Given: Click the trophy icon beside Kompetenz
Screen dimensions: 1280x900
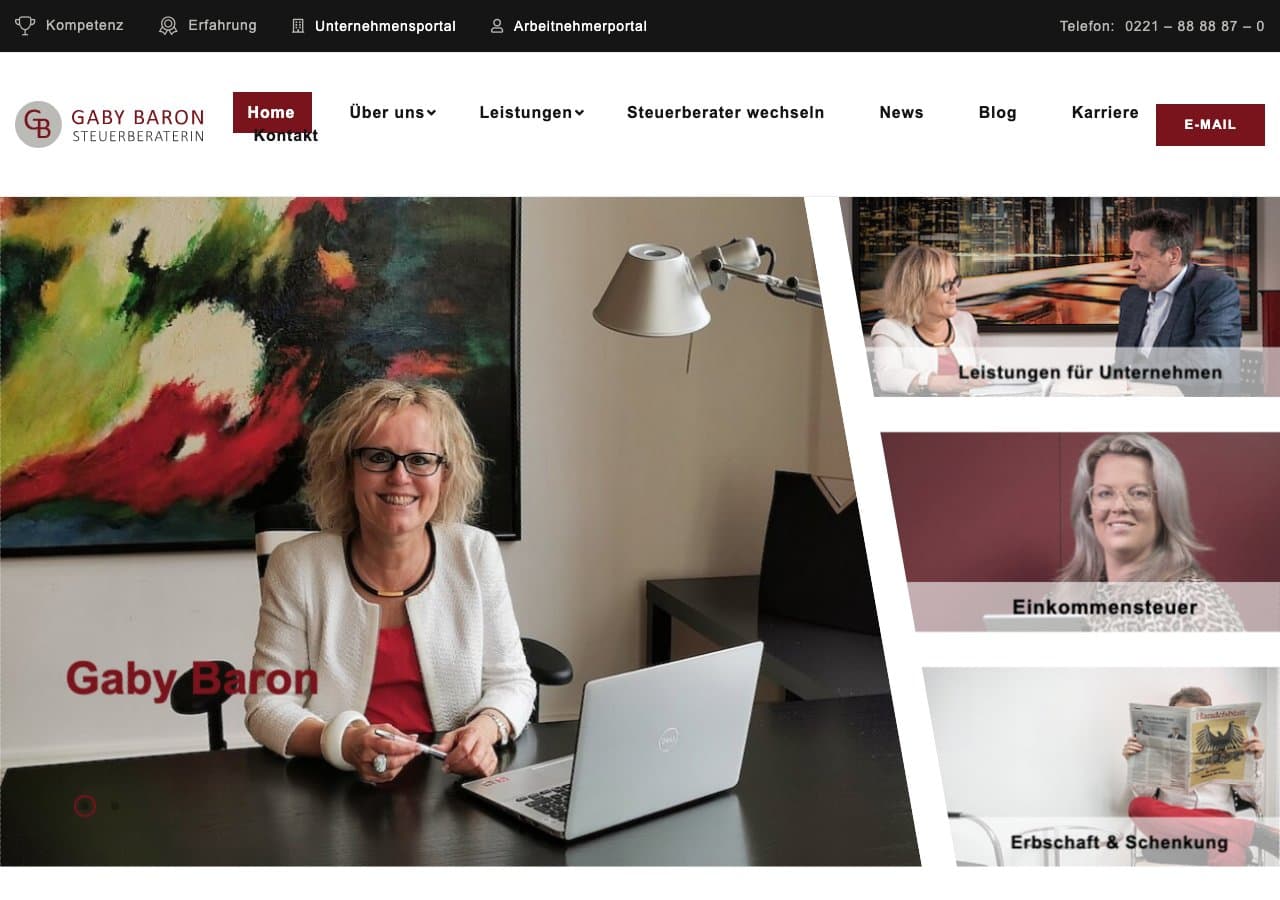Looking at the screenshot, I should [25, 26].
